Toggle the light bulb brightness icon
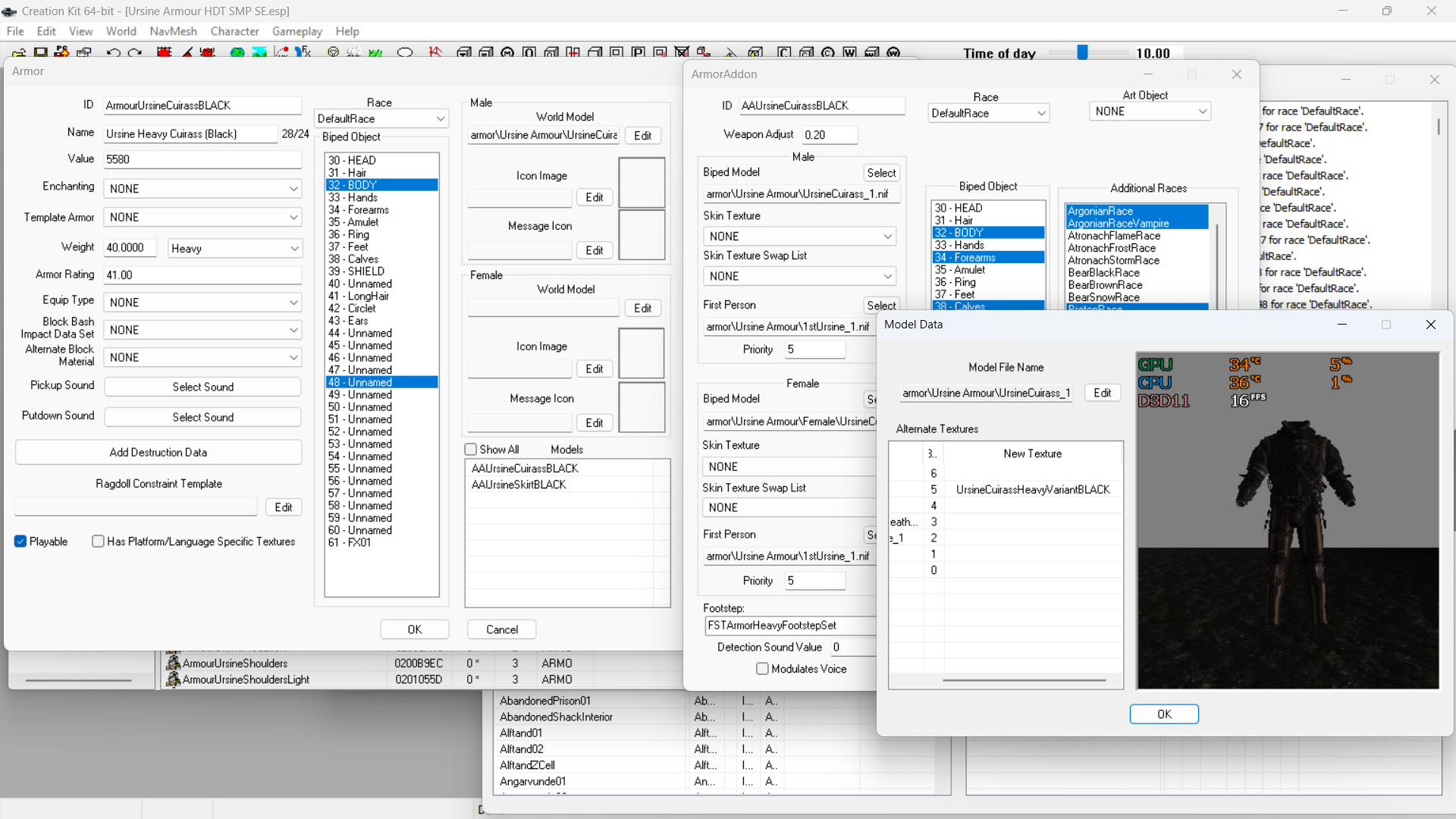The width and height of the screenshot is (1456, 819). [333, 52]
